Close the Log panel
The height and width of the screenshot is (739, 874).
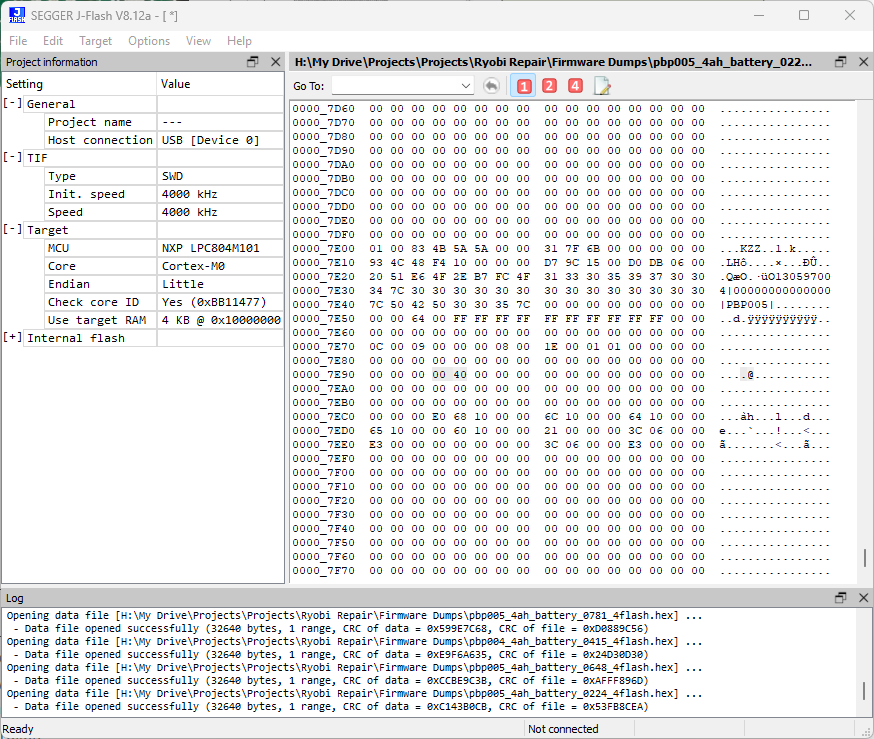coord(863,597)
